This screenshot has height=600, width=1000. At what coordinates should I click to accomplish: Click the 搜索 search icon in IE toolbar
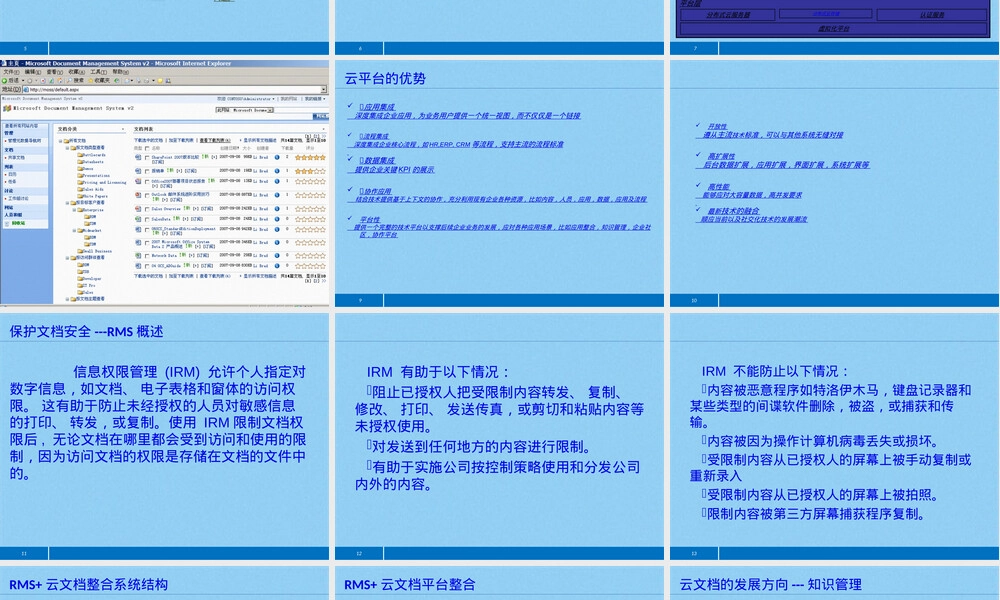[x=70, y=80]
